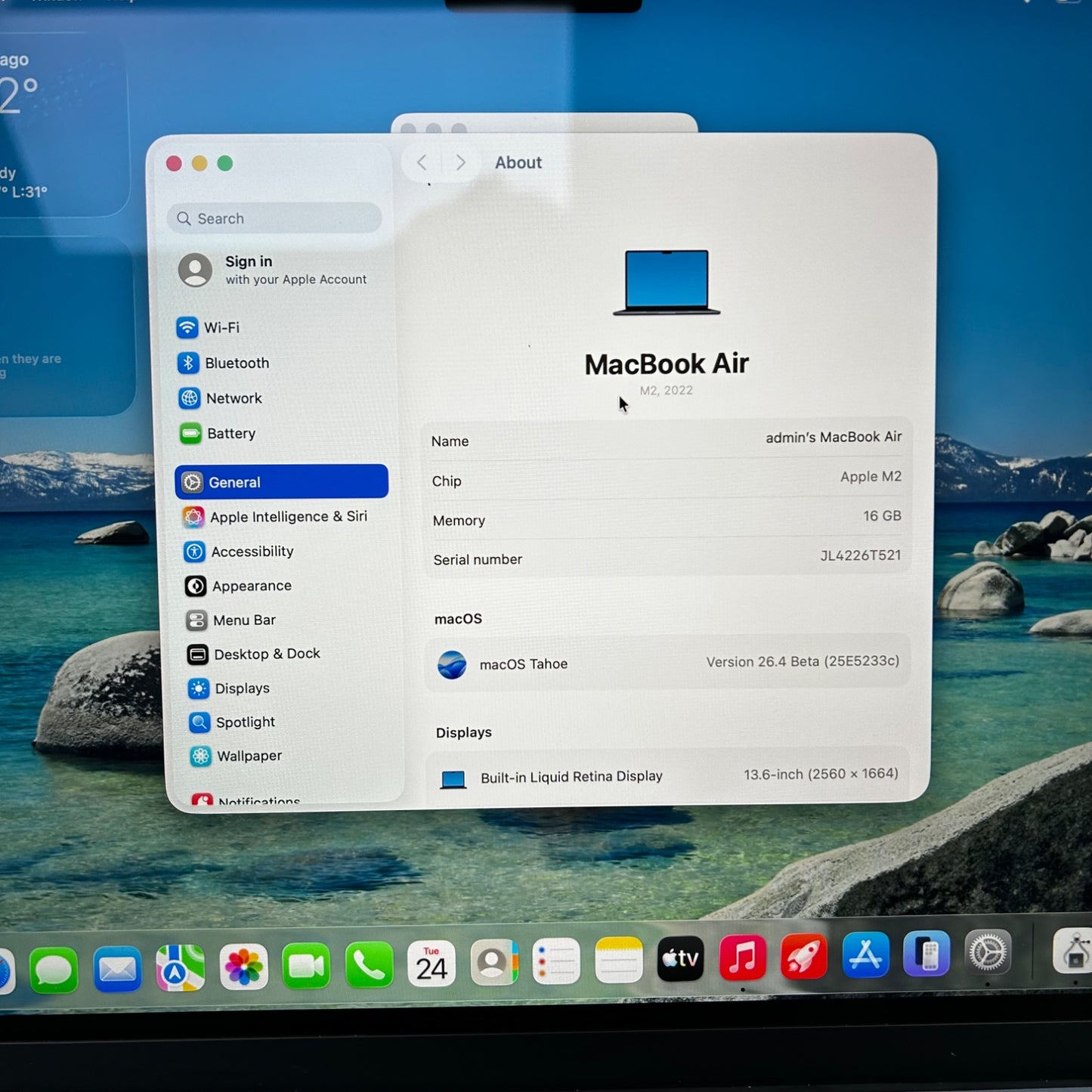Click the back navigation chevron
This screenshot has width=1092, height=1092.
(x=422, y=162)
